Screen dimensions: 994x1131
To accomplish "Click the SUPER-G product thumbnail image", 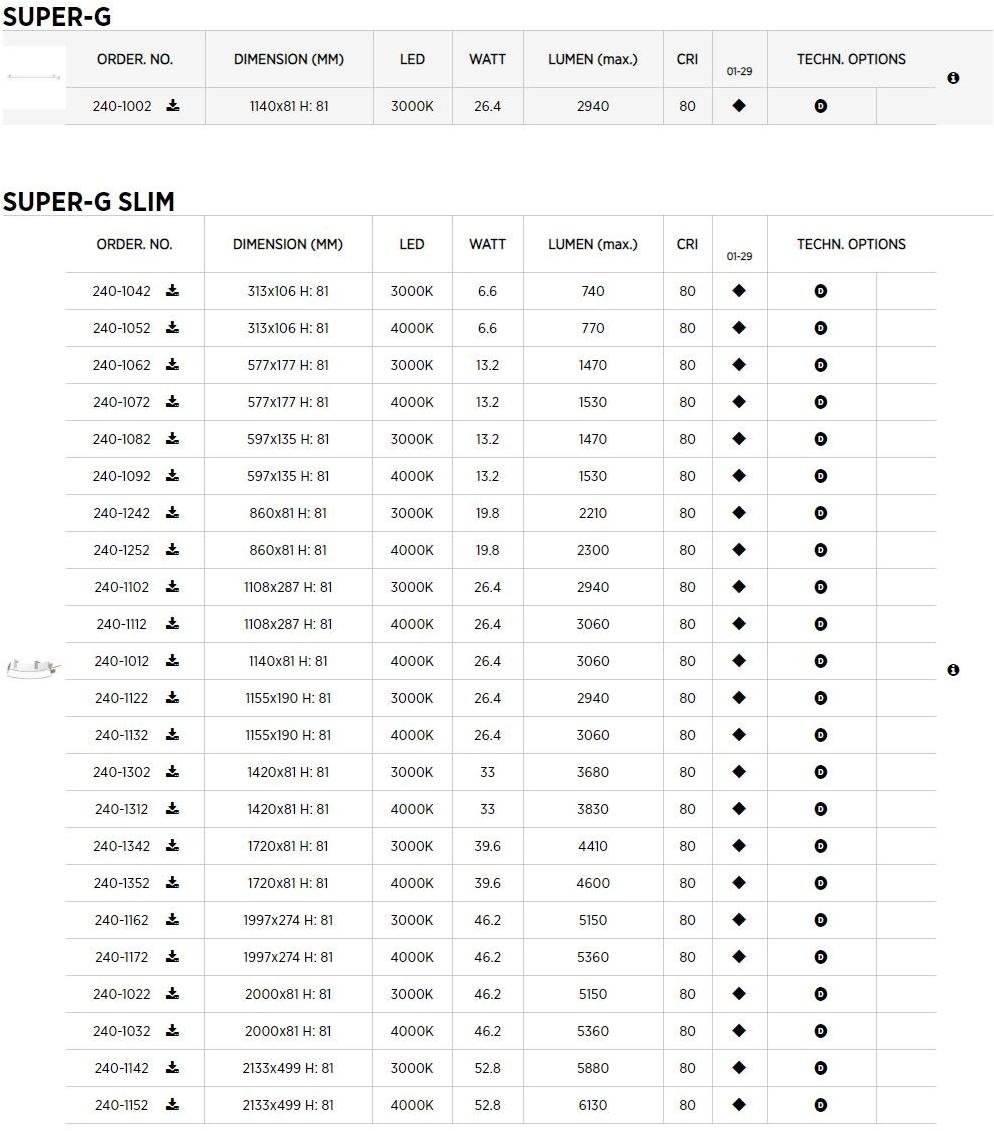I will click(34, 77).
